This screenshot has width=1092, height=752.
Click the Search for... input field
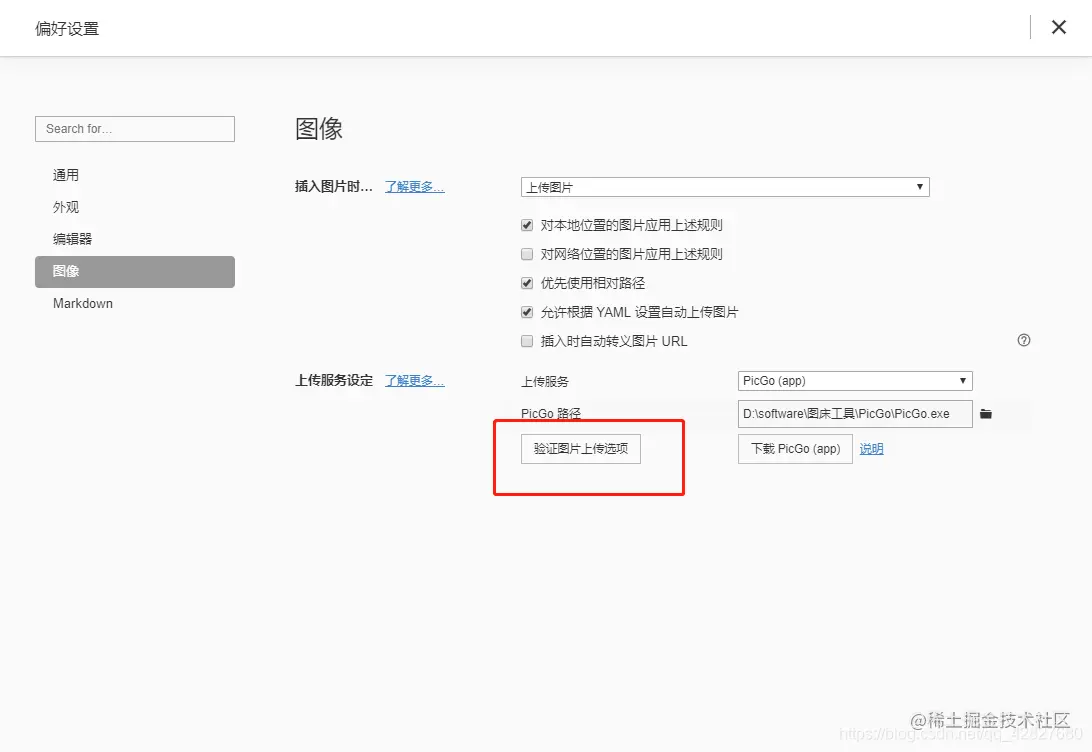click(x=134, y=129)
